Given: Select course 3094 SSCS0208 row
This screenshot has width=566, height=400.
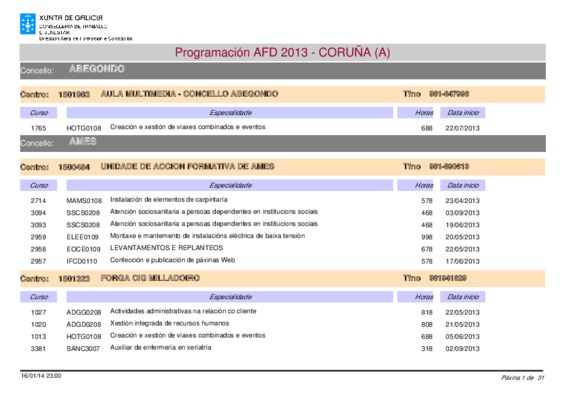Looking at the screenshot, I should click(255, 212).
